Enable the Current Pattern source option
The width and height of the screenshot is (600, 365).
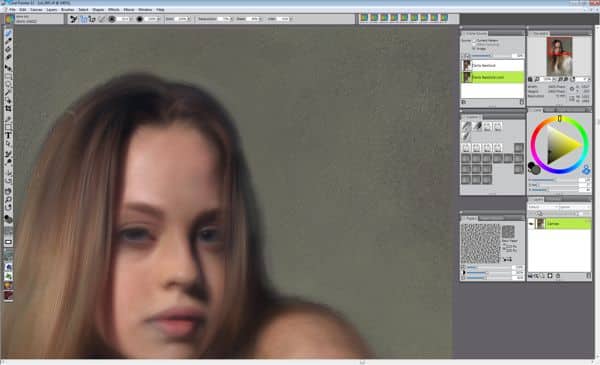click(x=474, y=40)
